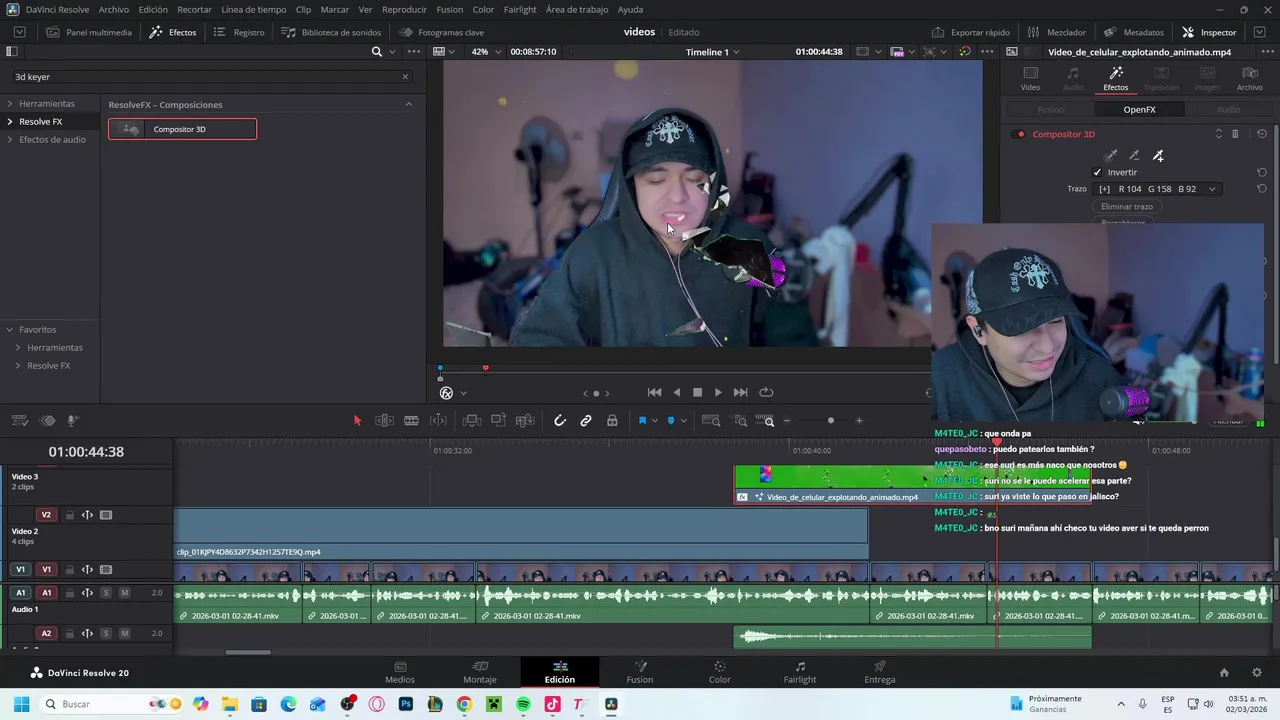
Task: Open Timeline View Options icon
Action: click(x=19, y=421)
